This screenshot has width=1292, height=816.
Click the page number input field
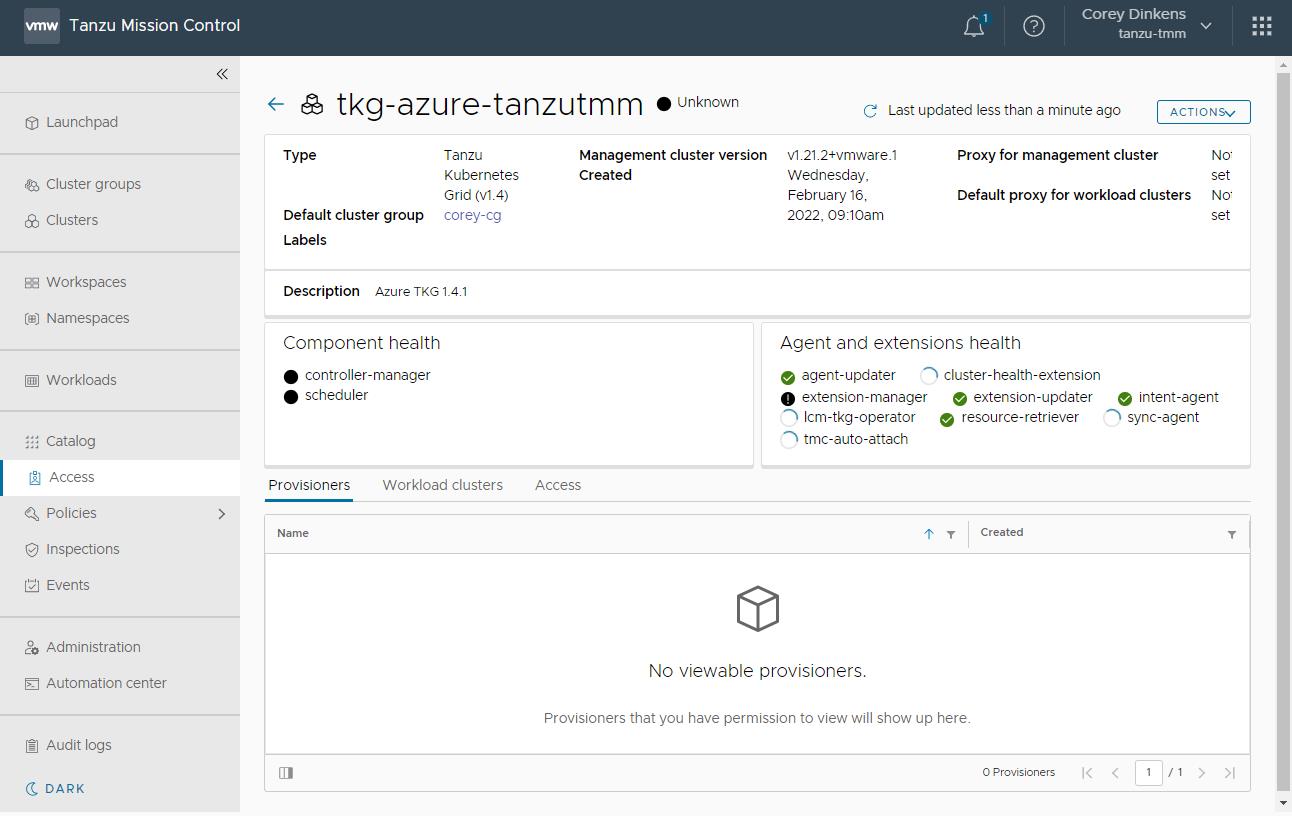tap(1148, 772)
